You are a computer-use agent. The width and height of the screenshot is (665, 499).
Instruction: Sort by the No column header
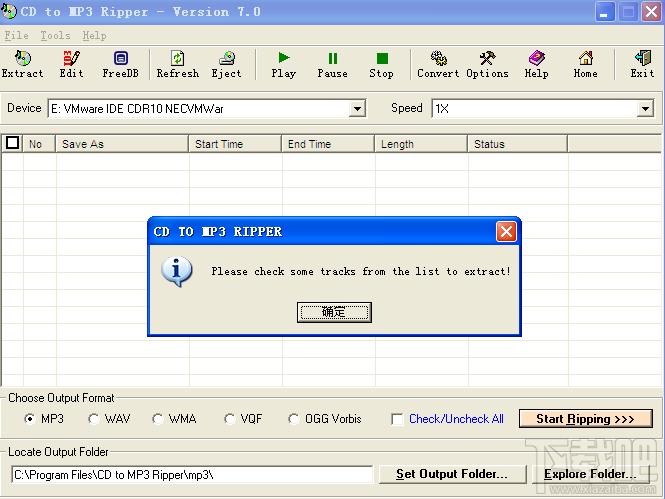(39, 144)
